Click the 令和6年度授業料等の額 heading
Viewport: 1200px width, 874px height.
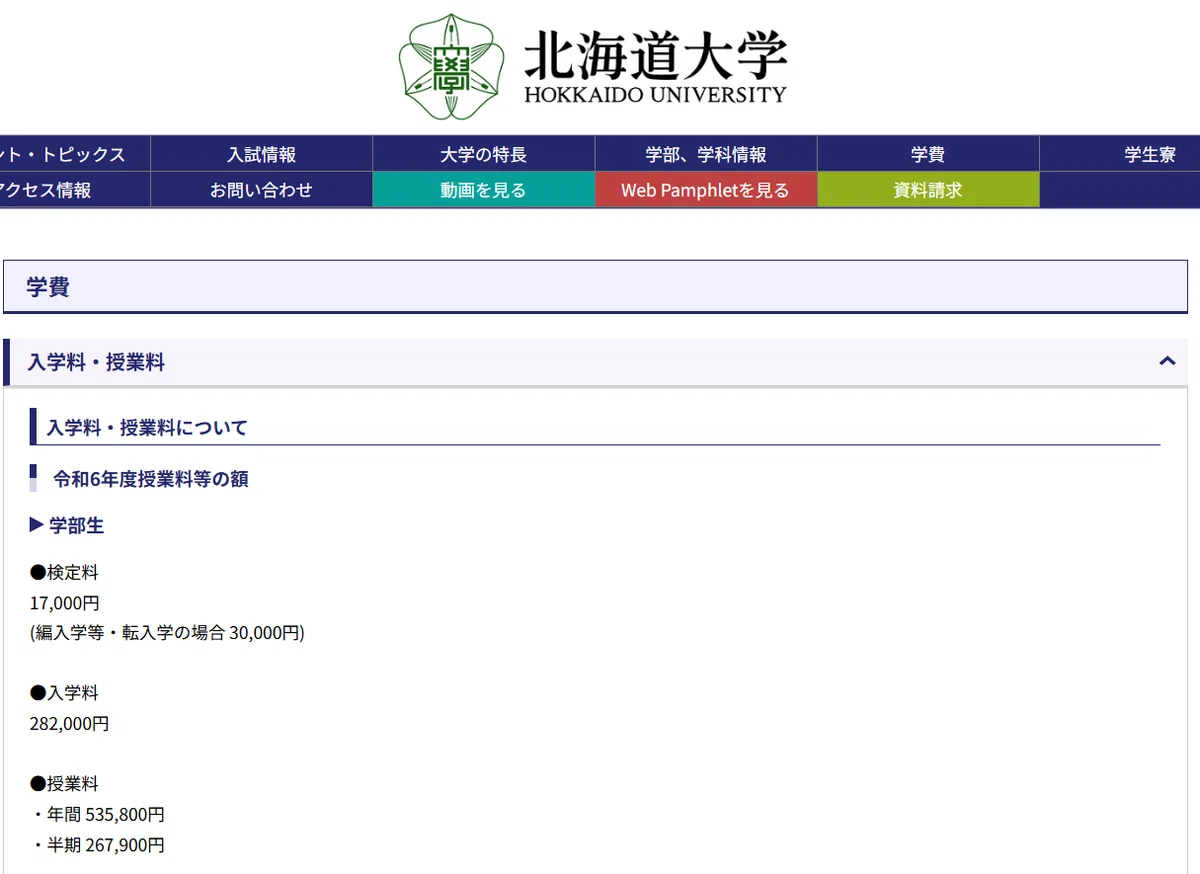pos(151,479)
